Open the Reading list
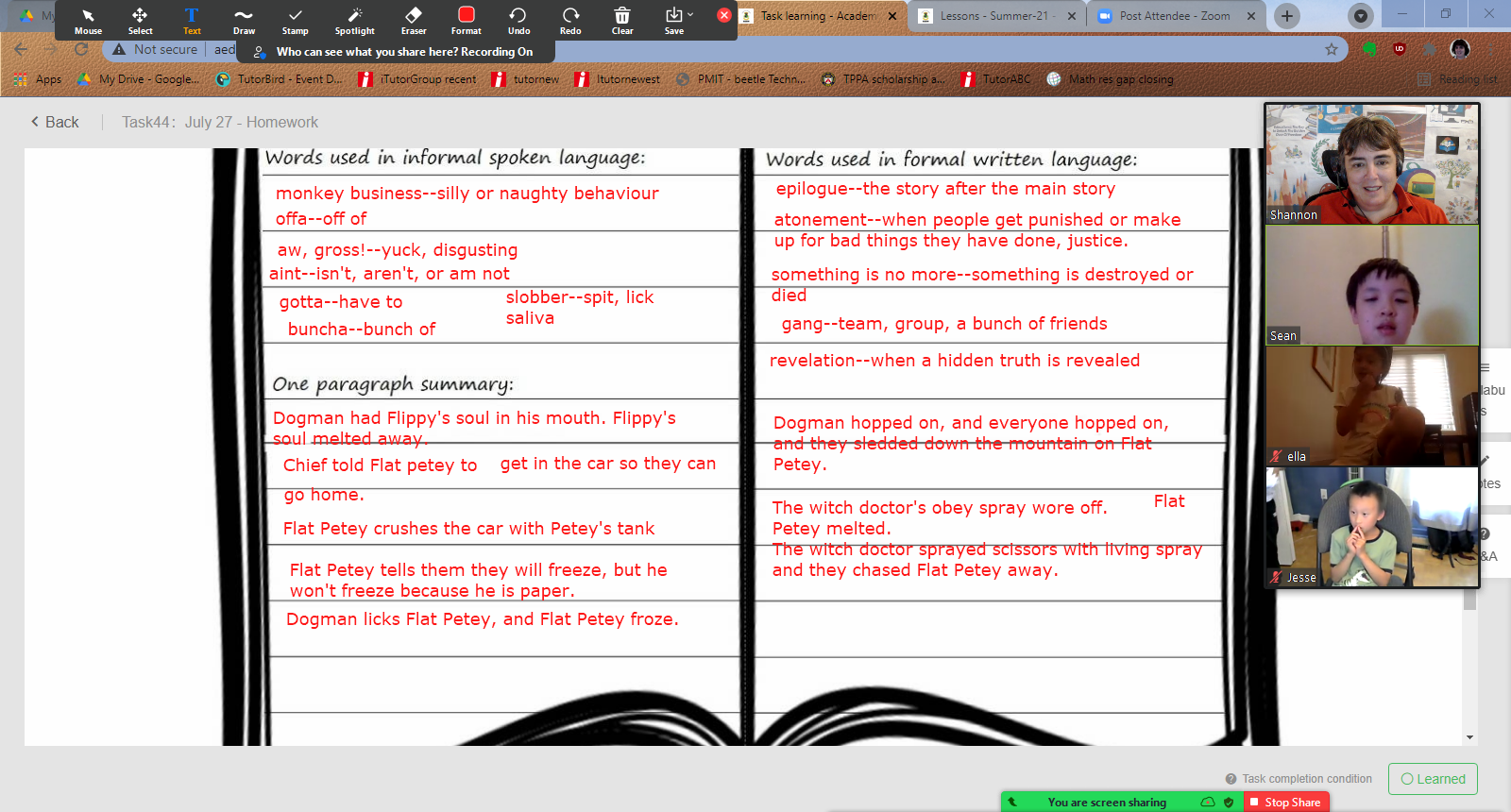 (1457, 79)
